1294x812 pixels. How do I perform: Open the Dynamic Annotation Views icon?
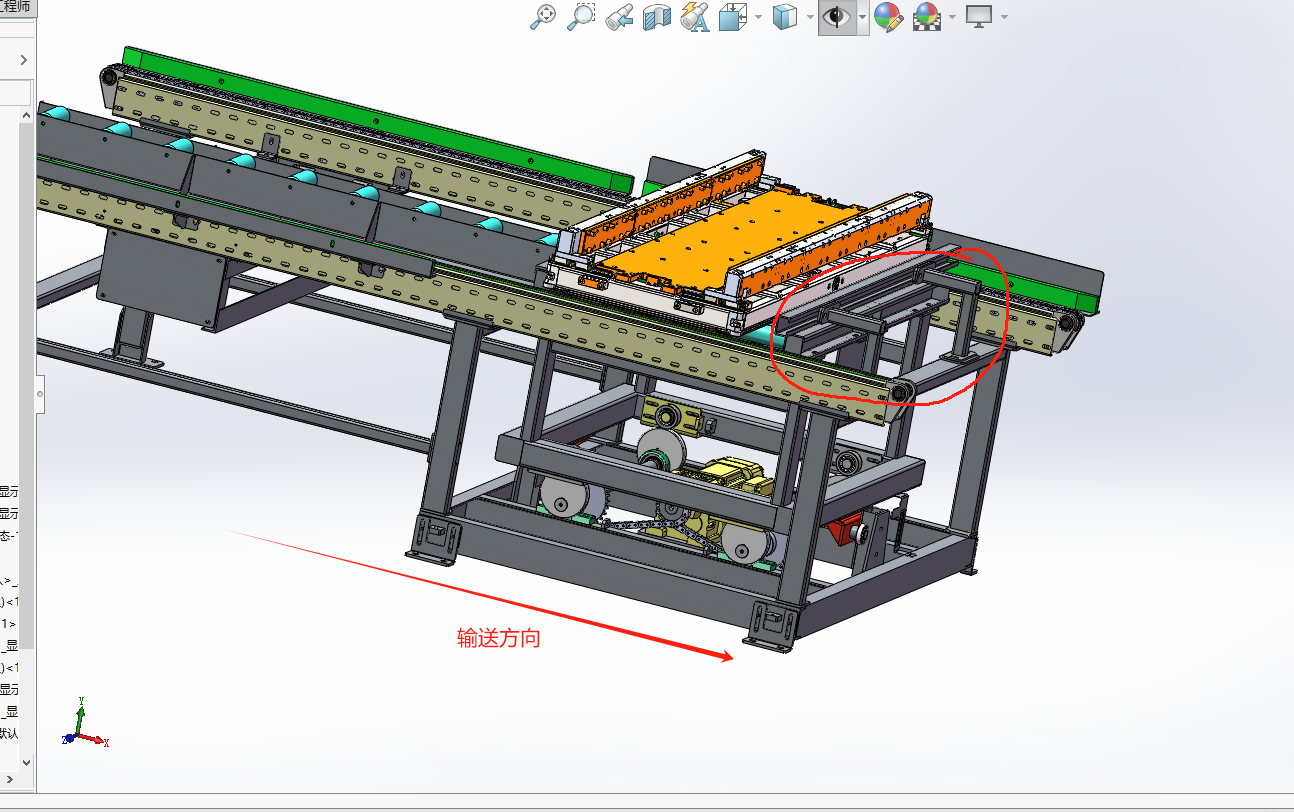[x=694, y=16]
